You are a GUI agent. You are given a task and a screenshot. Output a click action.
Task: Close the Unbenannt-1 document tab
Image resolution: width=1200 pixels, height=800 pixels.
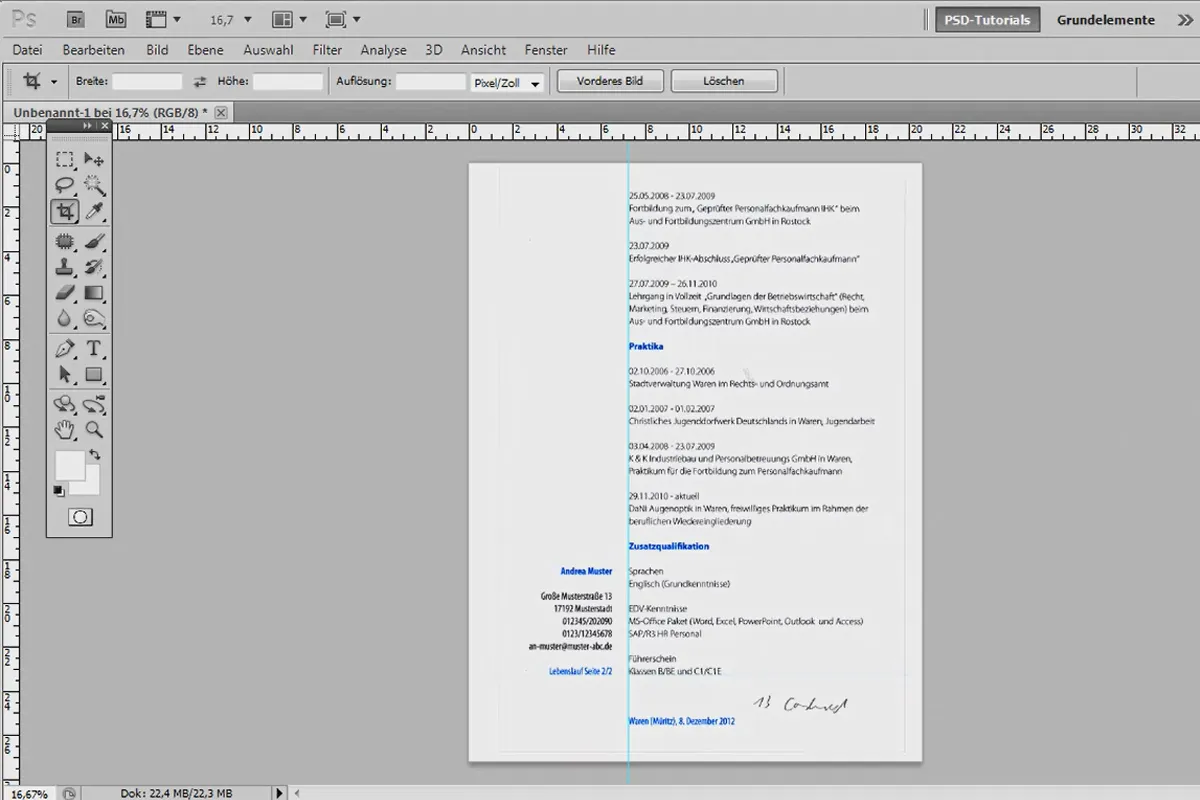221,112
